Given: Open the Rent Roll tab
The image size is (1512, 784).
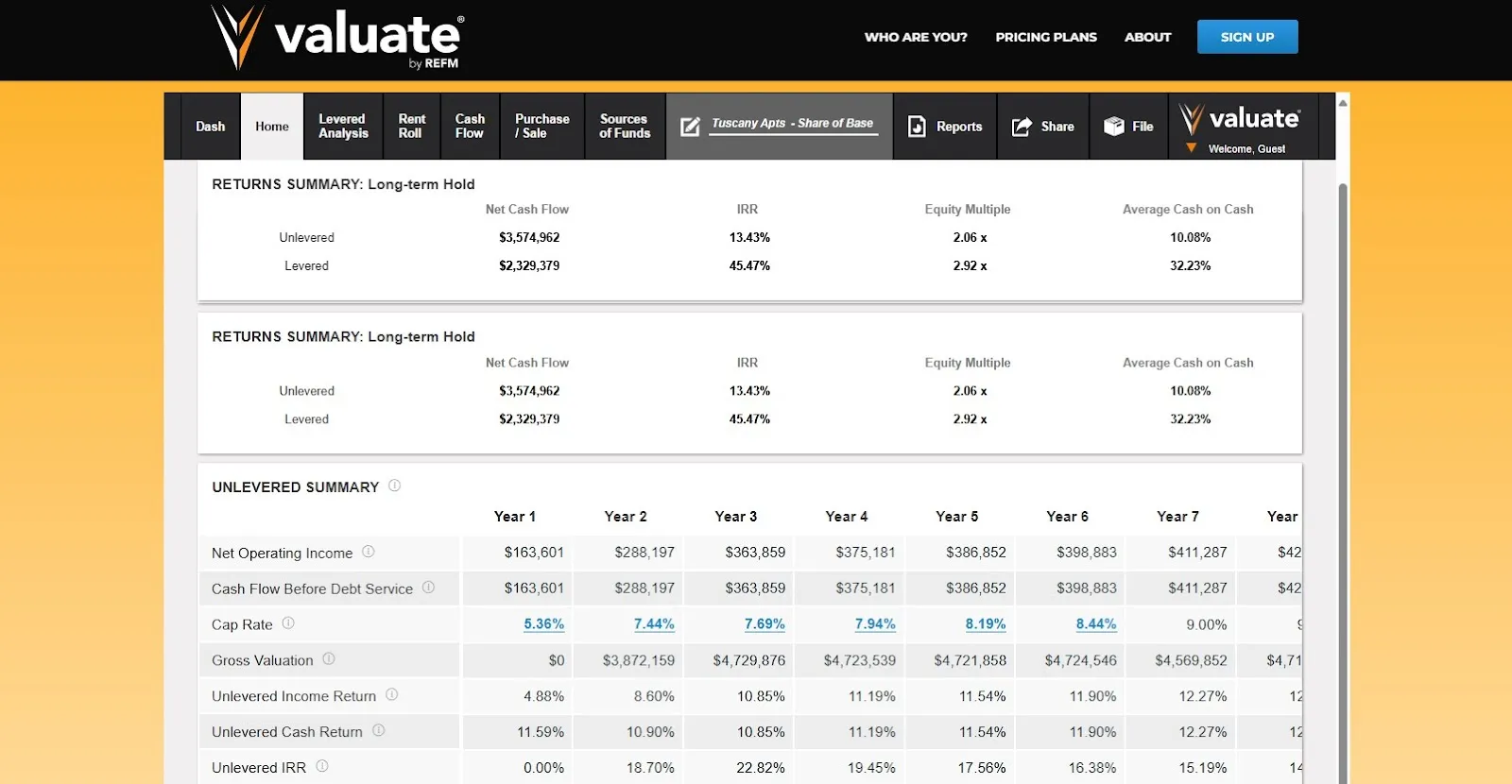Looking at the screenshot, I should click(411, 127).
